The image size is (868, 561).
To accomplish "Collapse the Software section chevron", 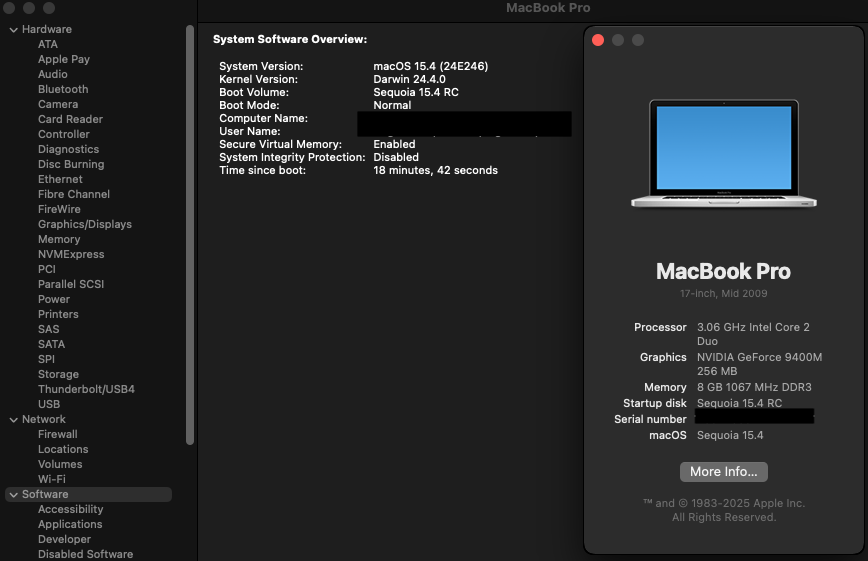I will (x=13, y=495).
